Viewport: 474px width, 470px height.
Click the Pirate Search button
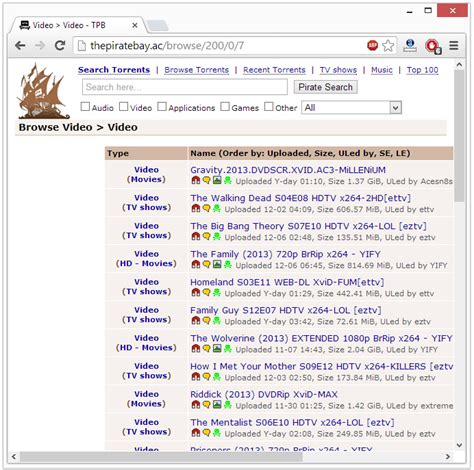click(x=326, y=87)
